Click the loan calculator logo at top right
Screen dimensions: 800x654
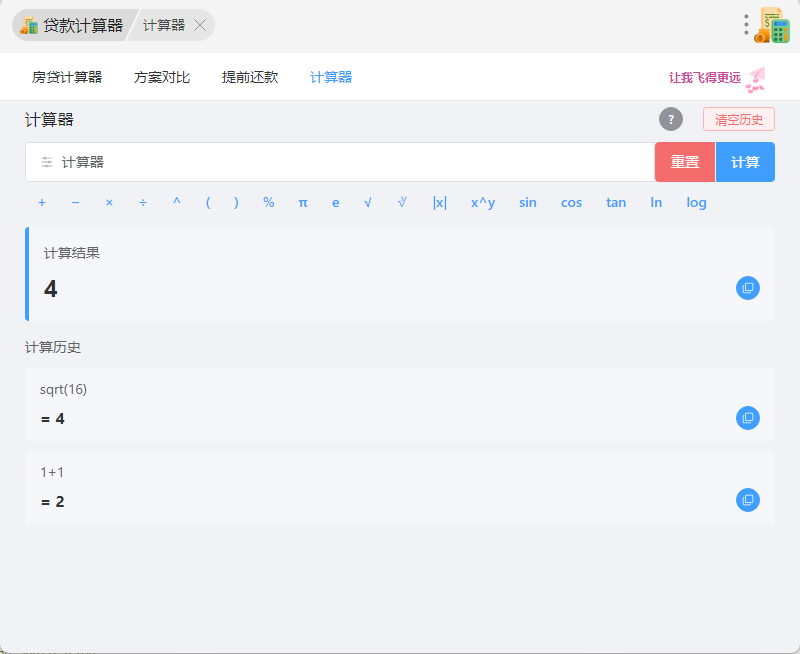[x=772, y=25]
